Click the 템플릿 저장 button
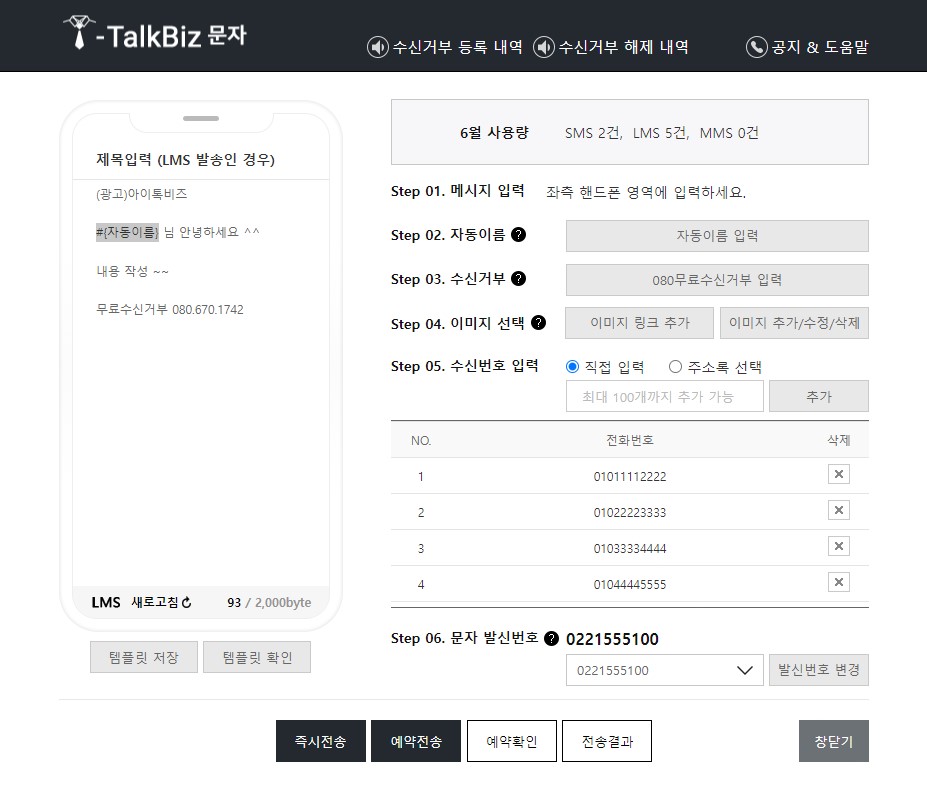The image size is (927, 811). (x=144, y=657)
